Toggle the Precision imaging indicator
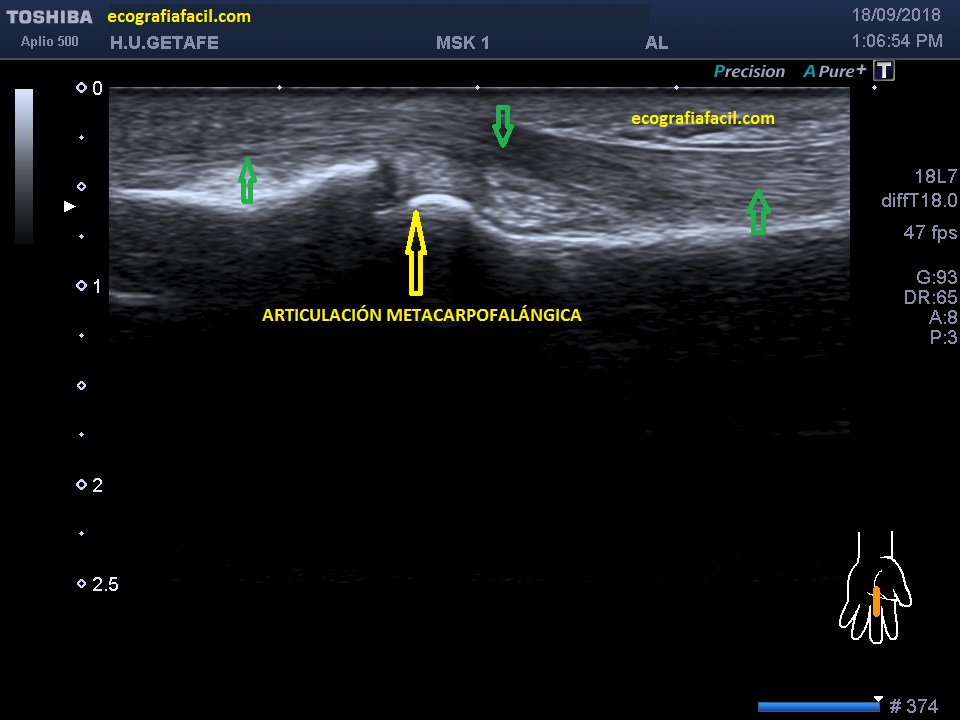The height and width of the screenshot is (720, 960). coord(749,72)
